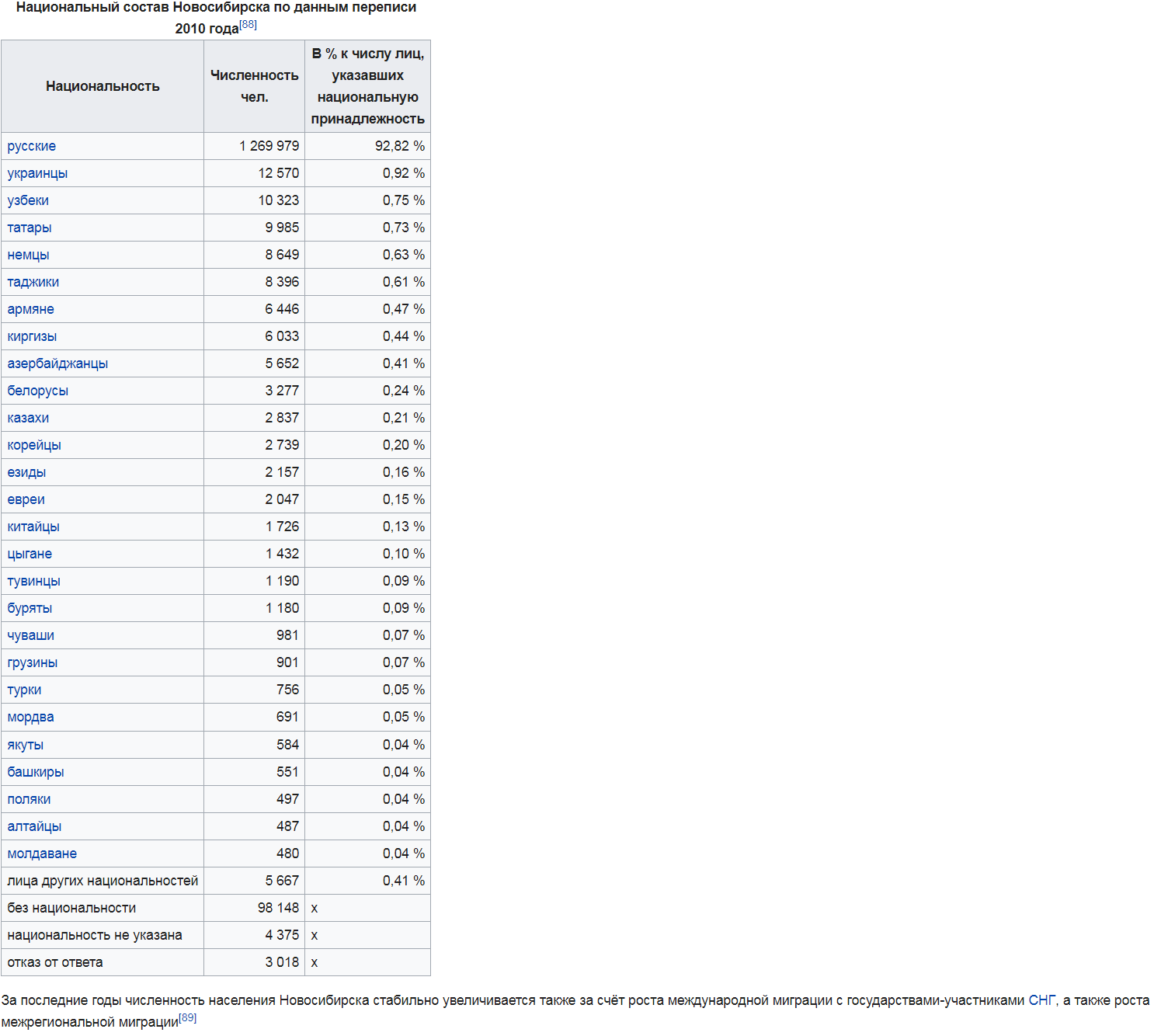Select the Численность чел. column header
The height and width of the screenshot is (1036, 1161).
pyautogui.click(x=255, y=86)
